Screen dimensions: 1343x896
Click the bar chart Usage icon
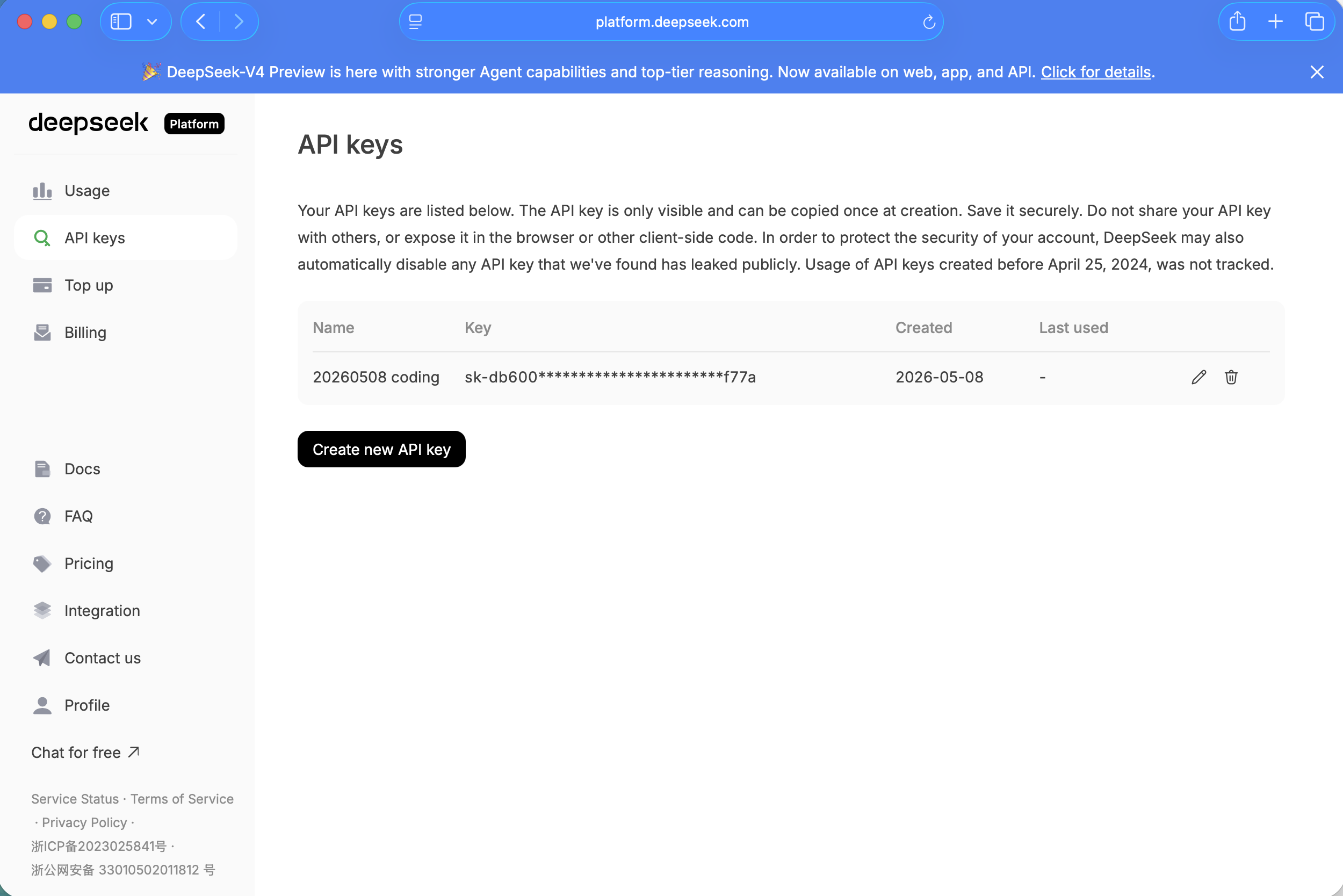click(42, 191)
